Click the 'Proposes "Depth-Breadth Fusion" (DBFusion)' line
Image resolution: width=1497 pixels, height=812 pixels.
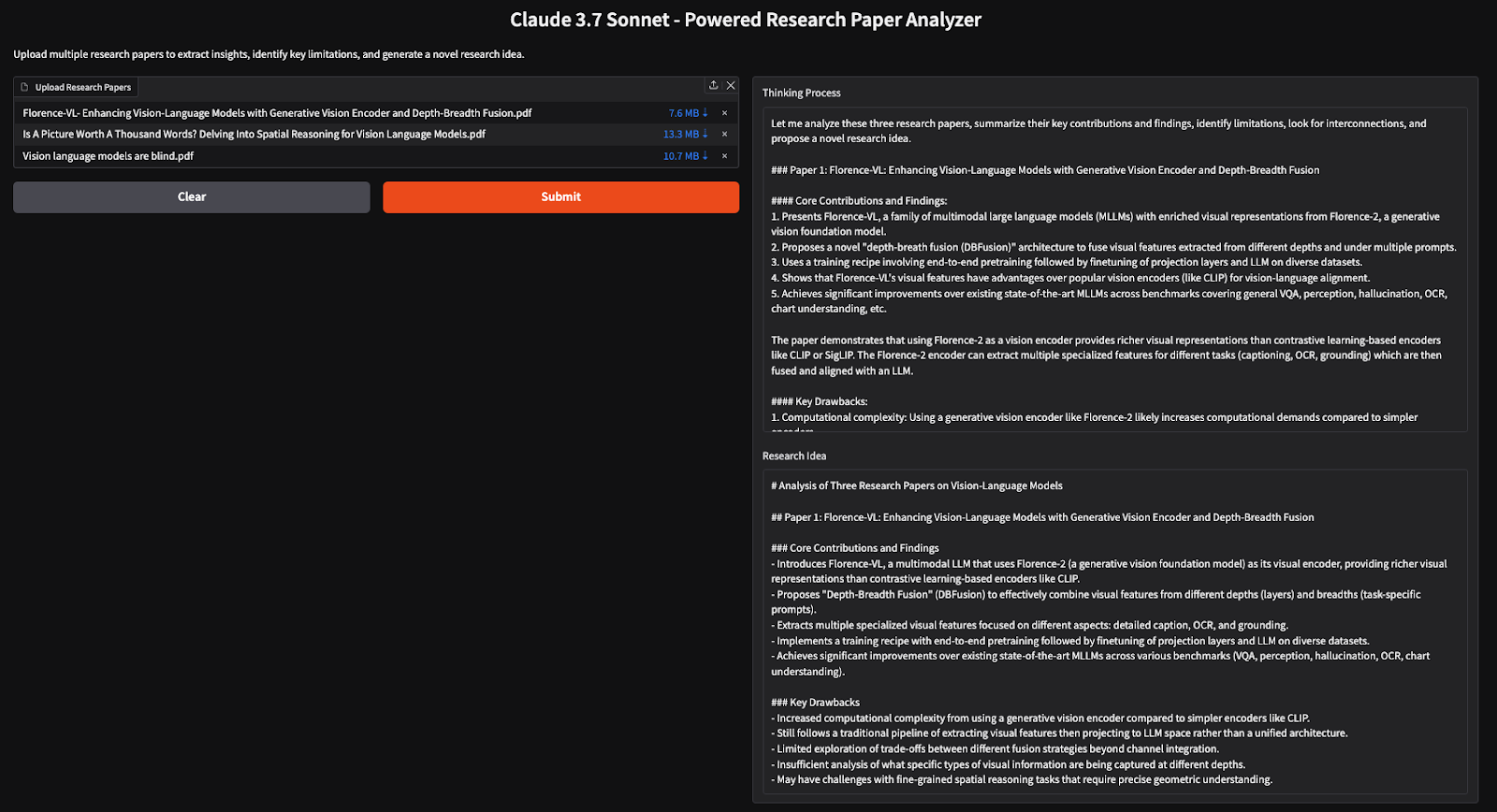pyautogui.click(x=1096, y=602)
